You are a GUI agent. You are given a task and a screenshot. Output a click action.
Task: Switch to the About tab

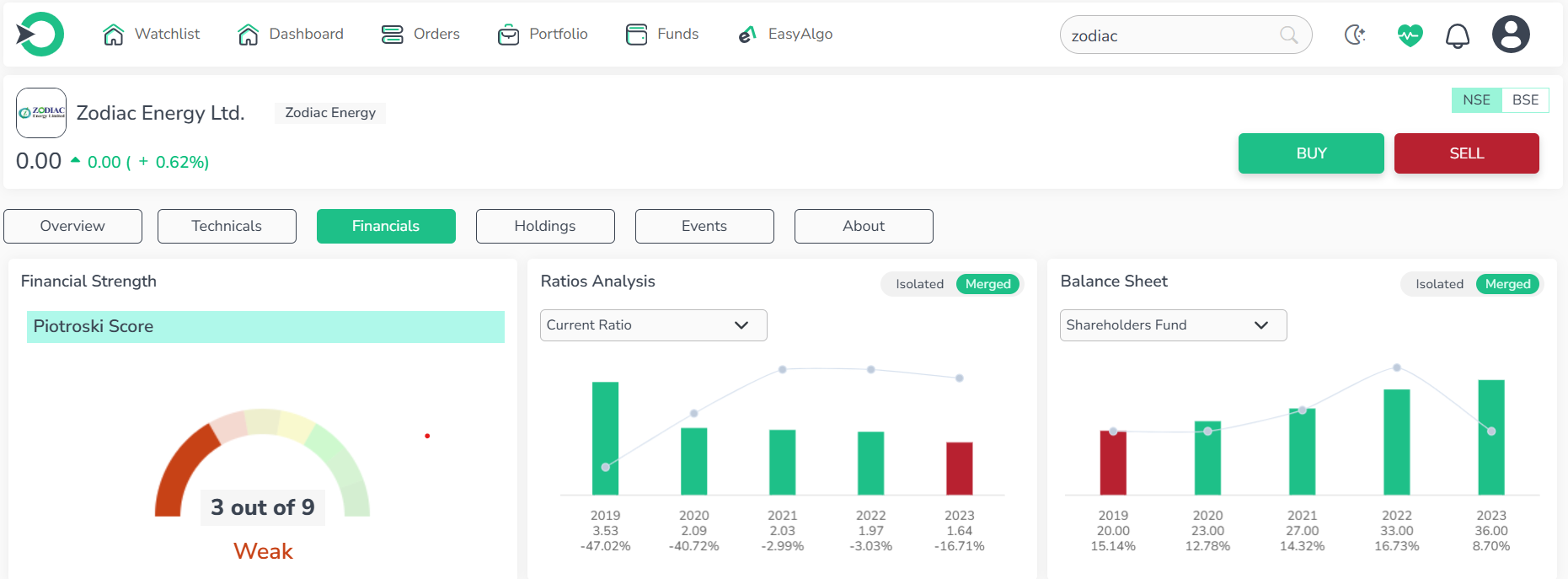(864, 226)
